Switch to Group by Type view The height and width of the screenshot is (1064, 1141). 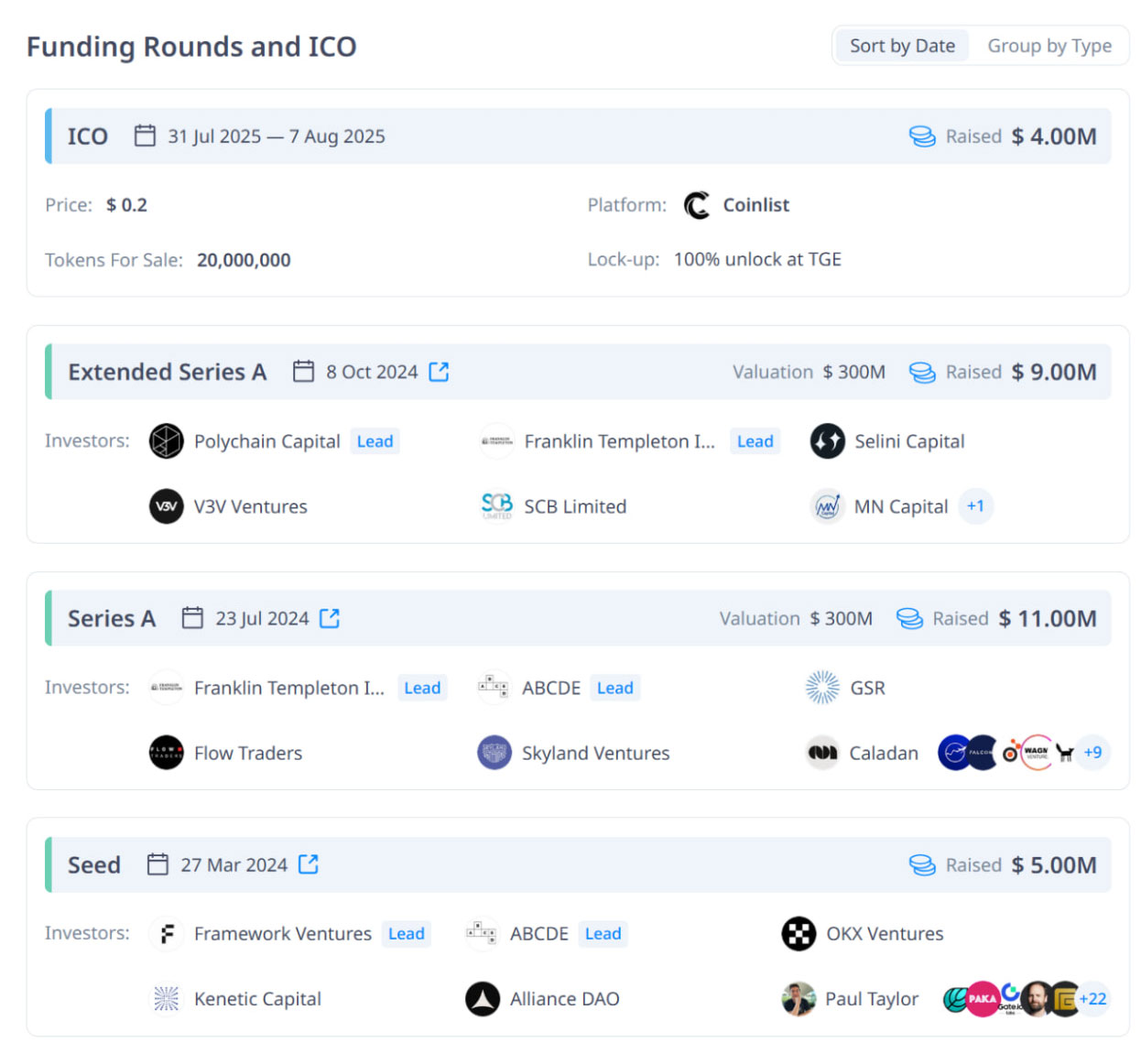pos(1049,46)
